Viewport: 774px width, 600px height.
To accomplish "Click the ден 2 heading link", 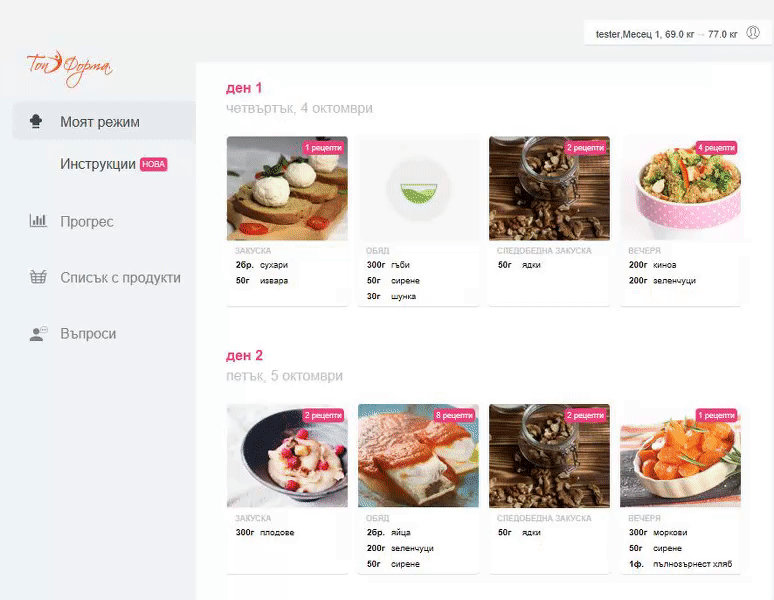I will 244,355.
